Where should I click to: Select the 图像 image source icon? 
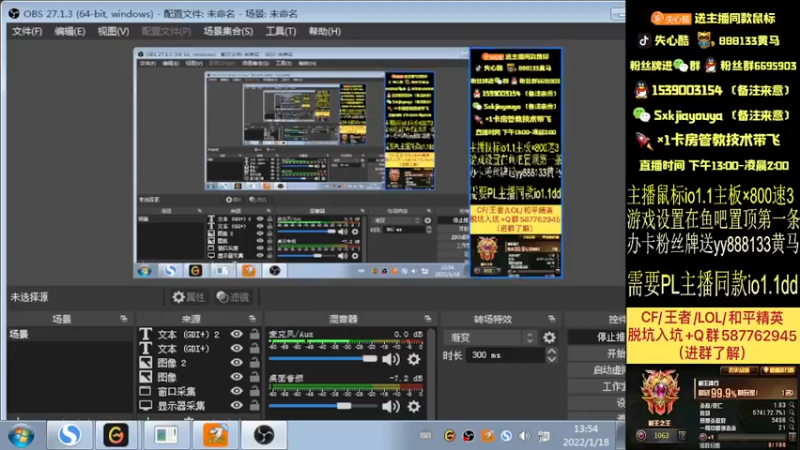pyautogui.click(x=145, y=377)
